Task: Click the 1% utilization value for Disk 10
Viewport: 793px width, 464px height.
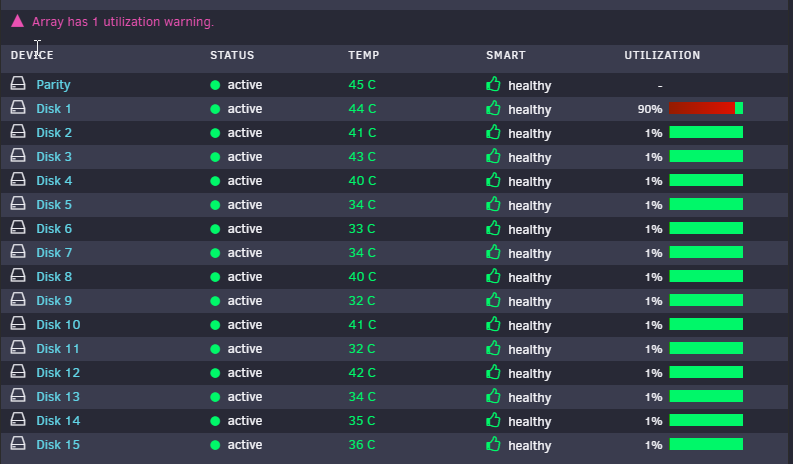Action: (x=653, y=325)
